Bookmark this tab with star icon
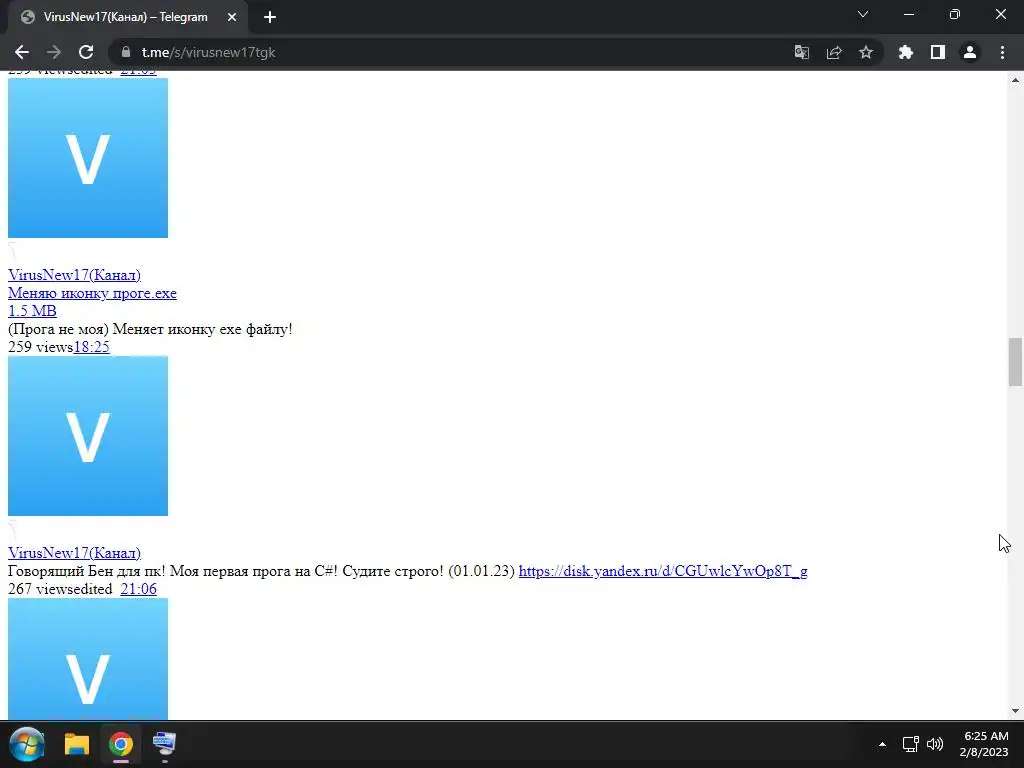The width and height of the screenshot is (1024, 768). (866, 52)
